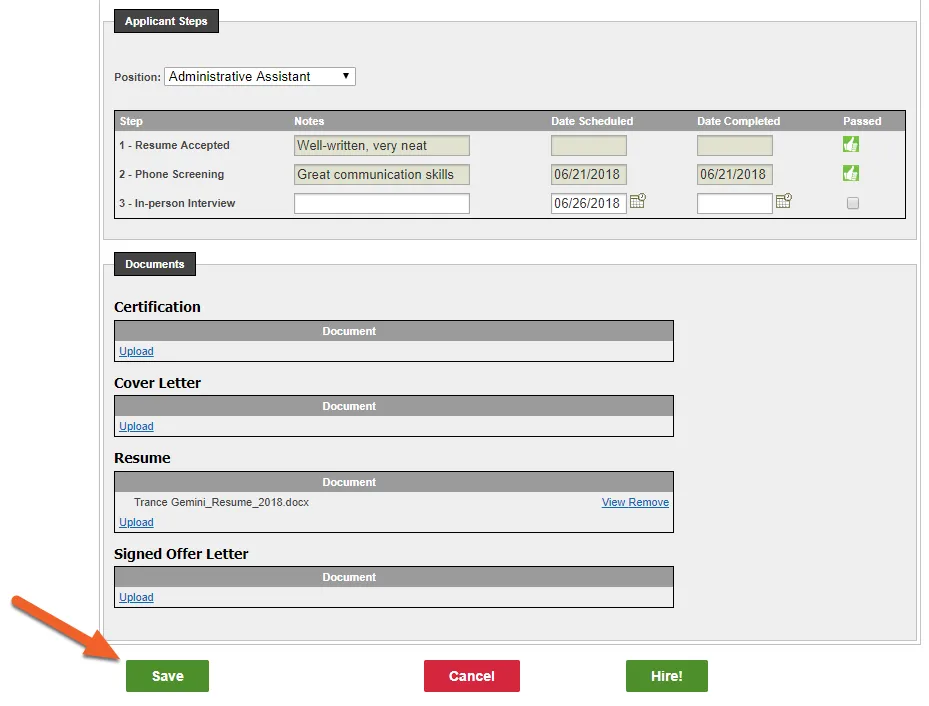Viewport: 929px width, 706px height.
Task: Upload a Certification document
Action: (x=136, y=351)
